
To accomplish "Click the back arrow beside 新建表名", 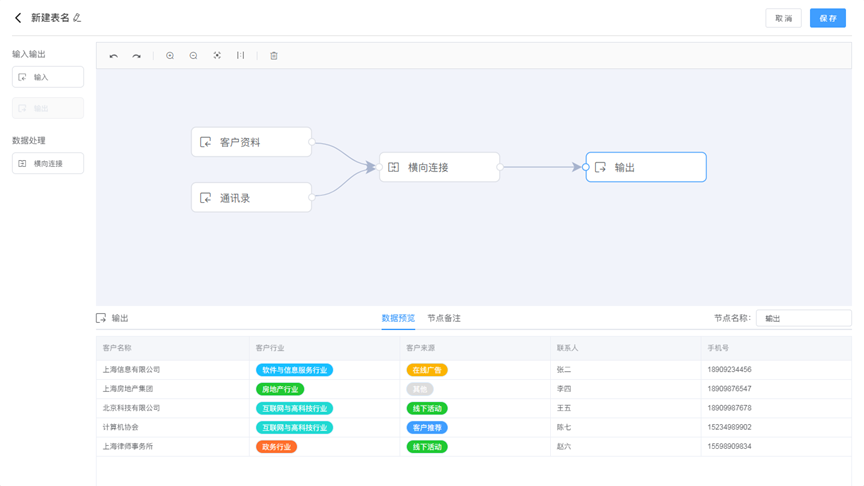I will pos(18,18).
